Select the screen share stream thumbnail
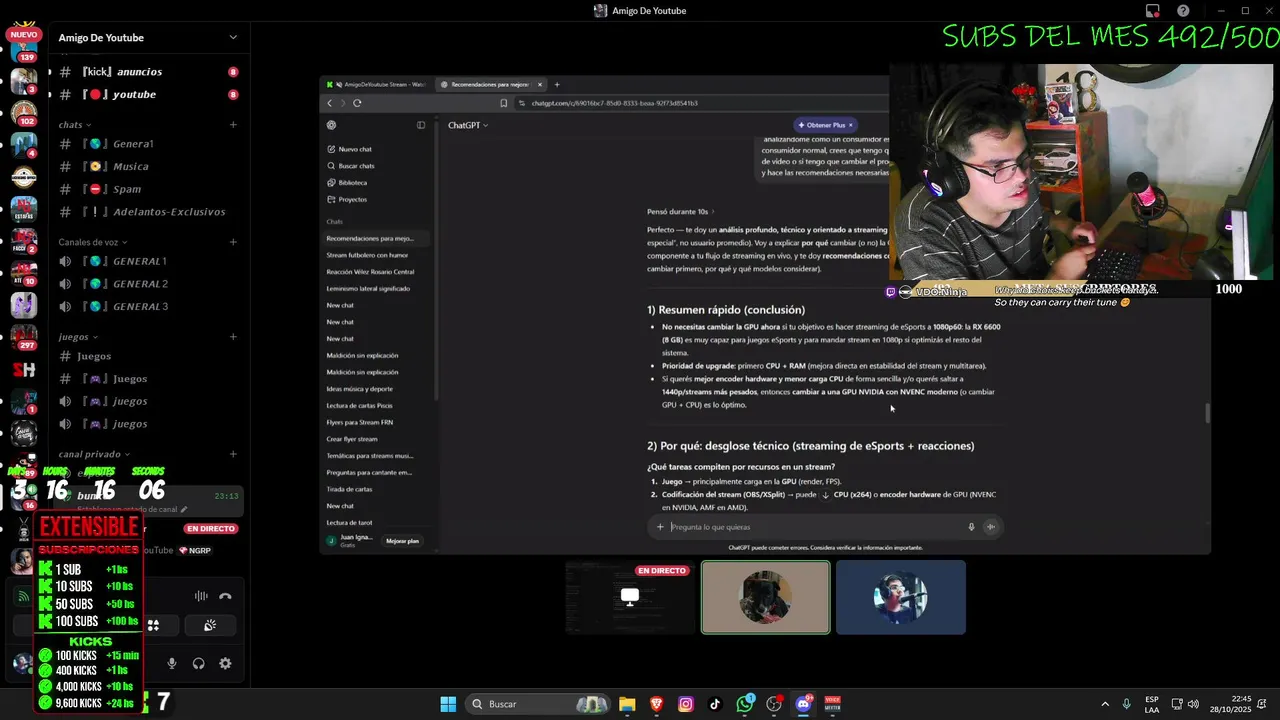1280x720 pixels. click(630, 597)
